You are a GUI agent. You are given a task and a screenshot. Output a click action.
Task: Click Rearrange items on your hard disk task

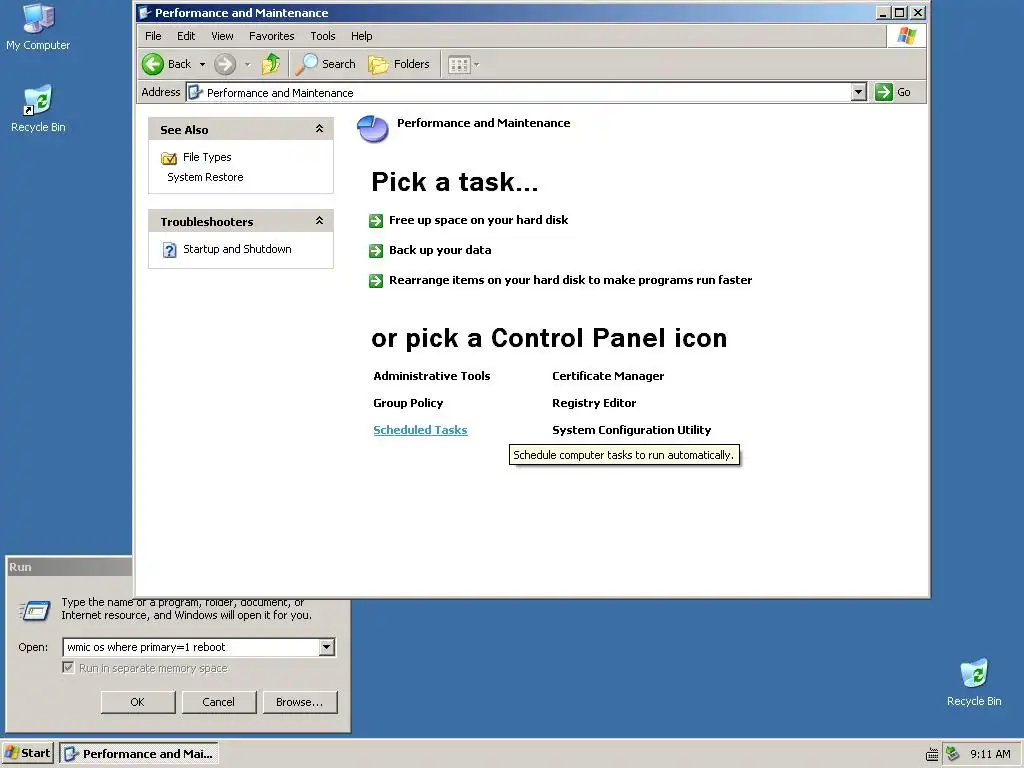click(x=571, y=280)
